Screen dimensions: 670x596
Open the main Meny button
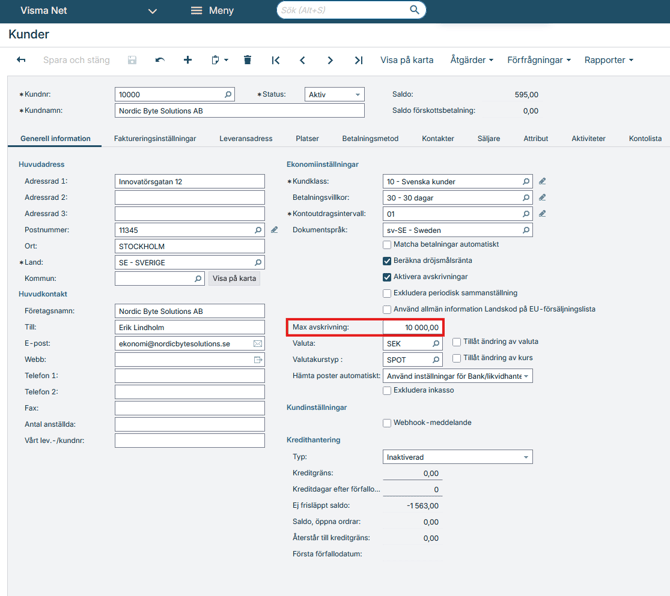tap(212, 11)
